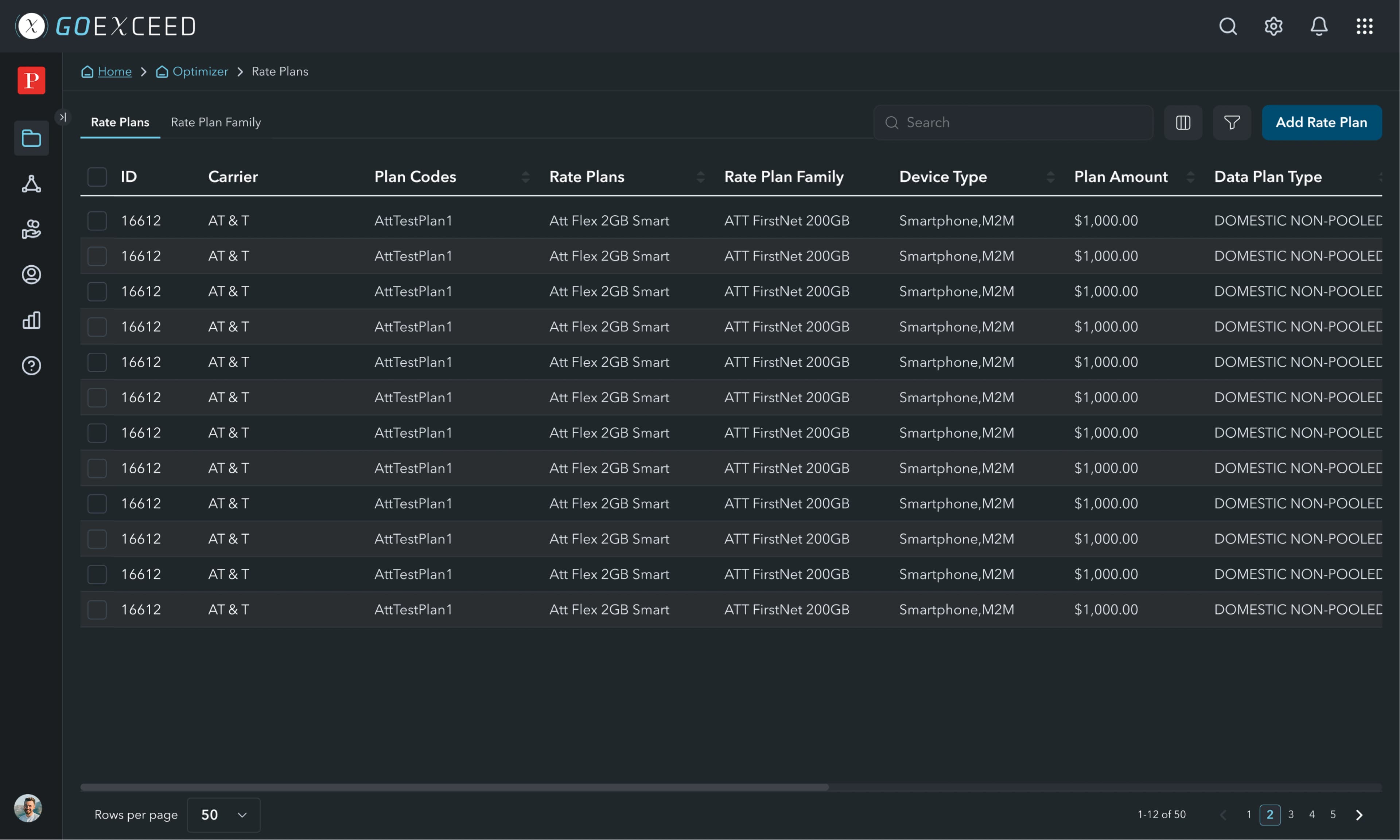The width and height of the screenshot is (1400, 840).
Task: Click Add Rate Plan button
Action: (x=1321, y=122)
